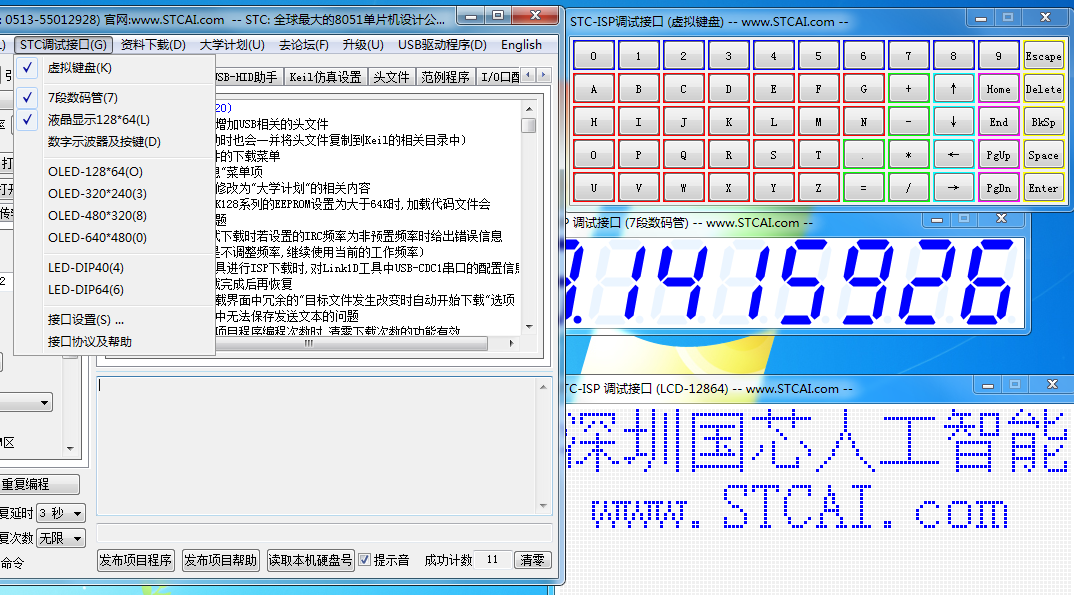Click the right arrow key on virtual keyboard

953,188
